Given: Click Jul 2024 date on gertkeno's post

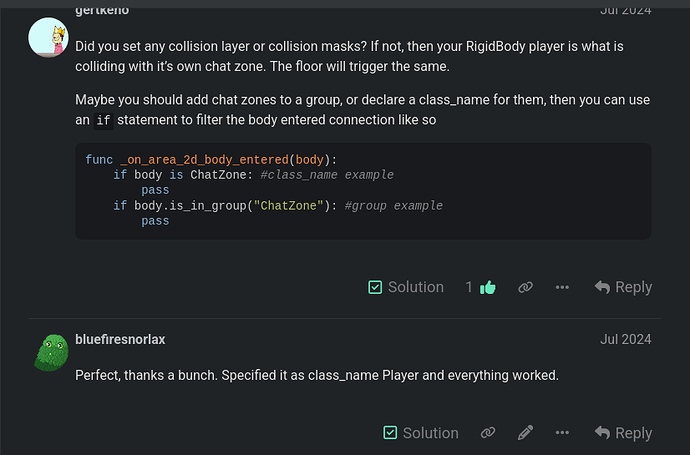Looking at the screenshot, I should pos(626,10).
